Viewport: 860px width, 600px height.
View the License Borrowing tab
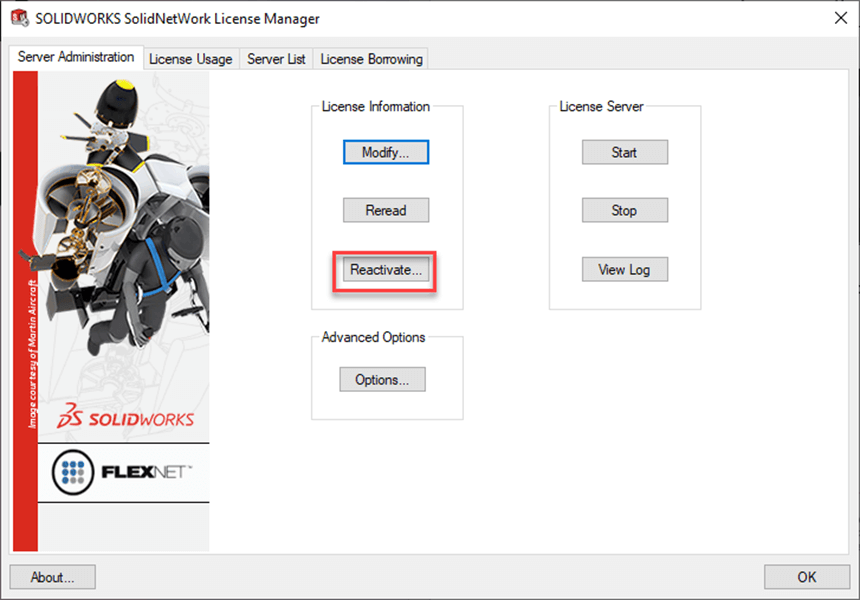[370, 58]
